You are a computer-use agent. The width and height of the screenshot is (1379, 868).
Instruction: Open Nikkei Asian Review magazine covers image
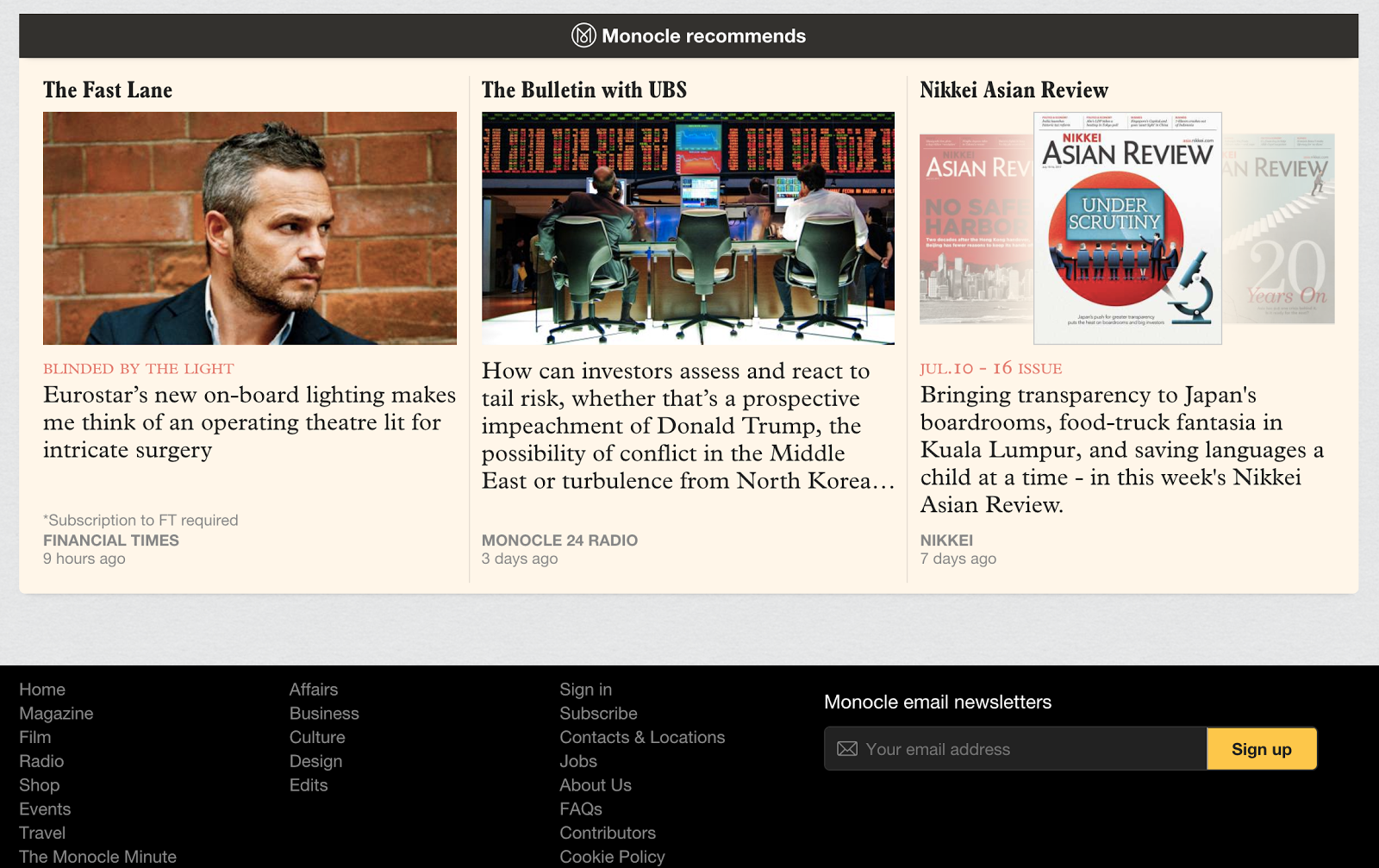point(1127,228)
